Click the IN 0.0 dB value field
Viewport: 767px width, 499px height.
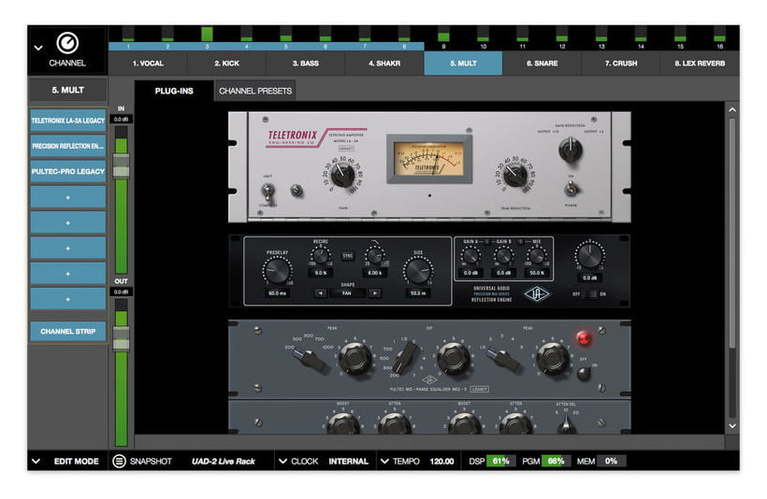pyautogui.click(x=121, y=119)
